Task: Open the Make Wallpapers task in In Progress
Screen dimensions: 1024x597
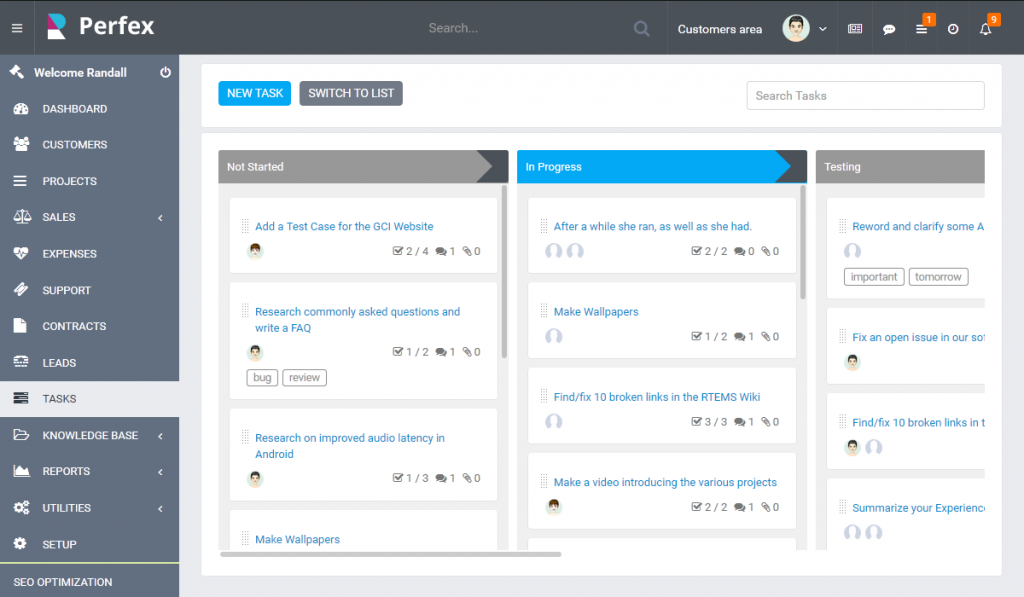Action: [x=595, y=311]
